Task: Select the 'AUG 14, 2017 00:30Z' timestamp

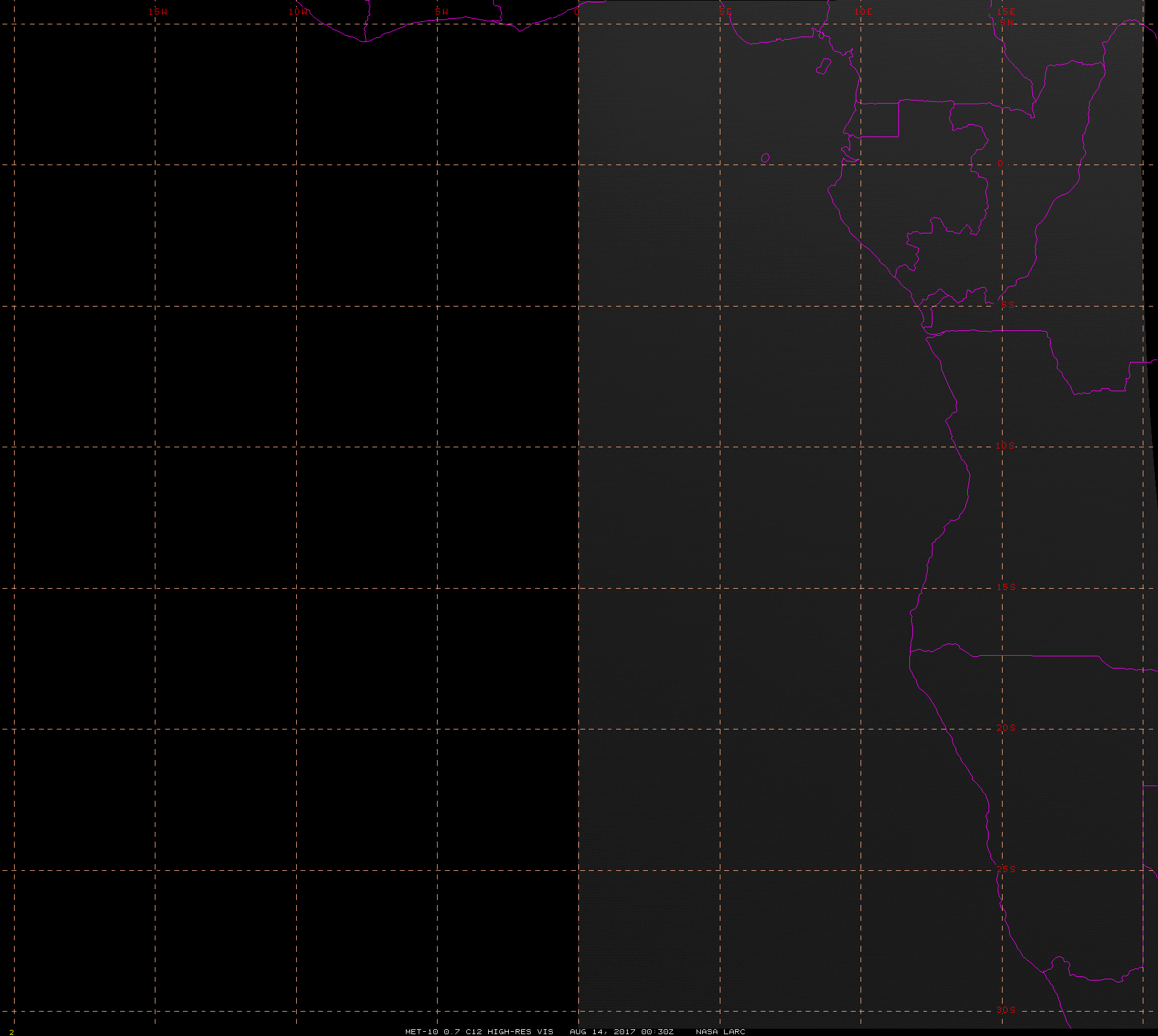Action: coord(622,1031)
